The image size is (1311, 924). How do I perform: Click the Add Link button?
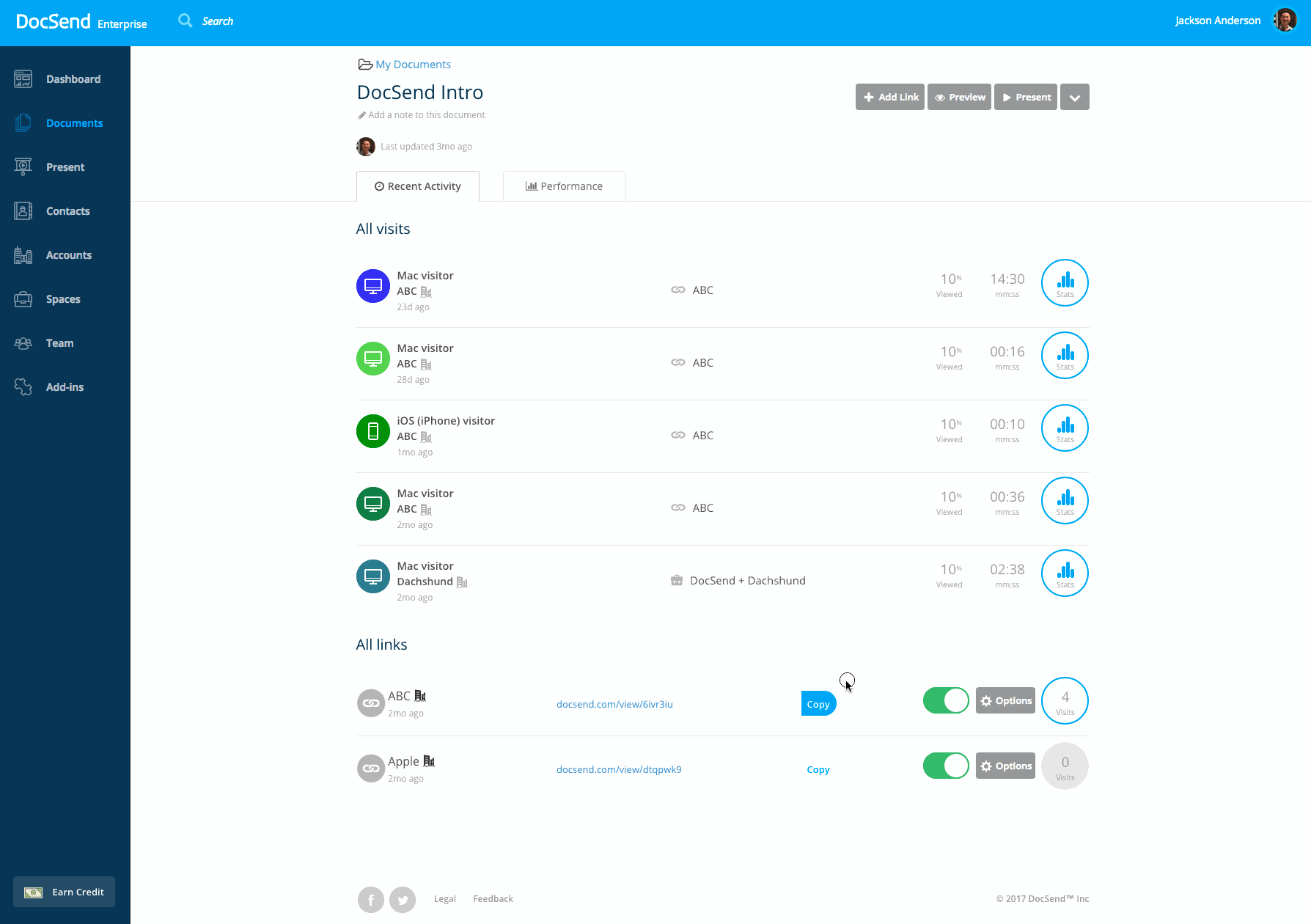click(x=890, y=97)
